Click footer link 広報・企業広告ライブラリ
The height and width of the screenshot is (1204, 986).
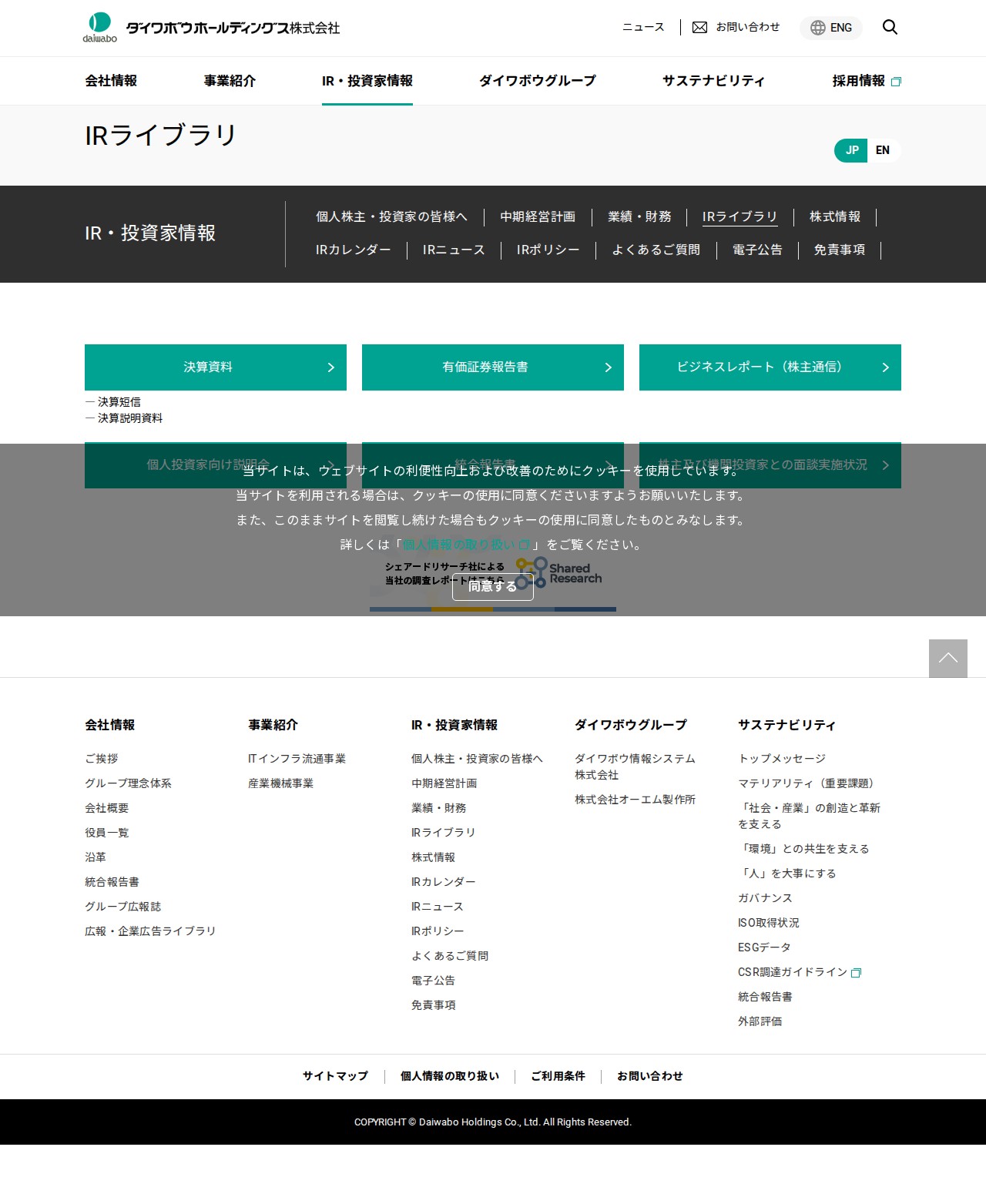(150, 931)
